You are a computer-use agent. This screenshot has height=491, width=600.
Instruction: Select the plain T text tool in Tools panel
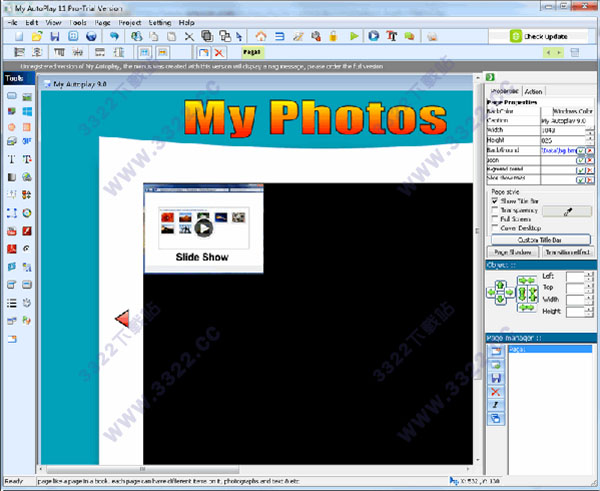click(x=12, y=159)
